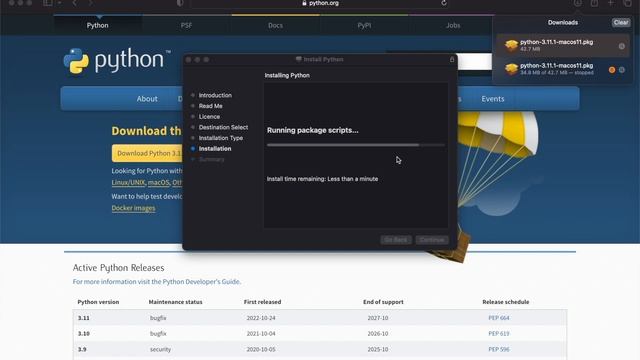Click the Go Back button in installer
Viewport: 640px width, 360px height.
[396, 240]
